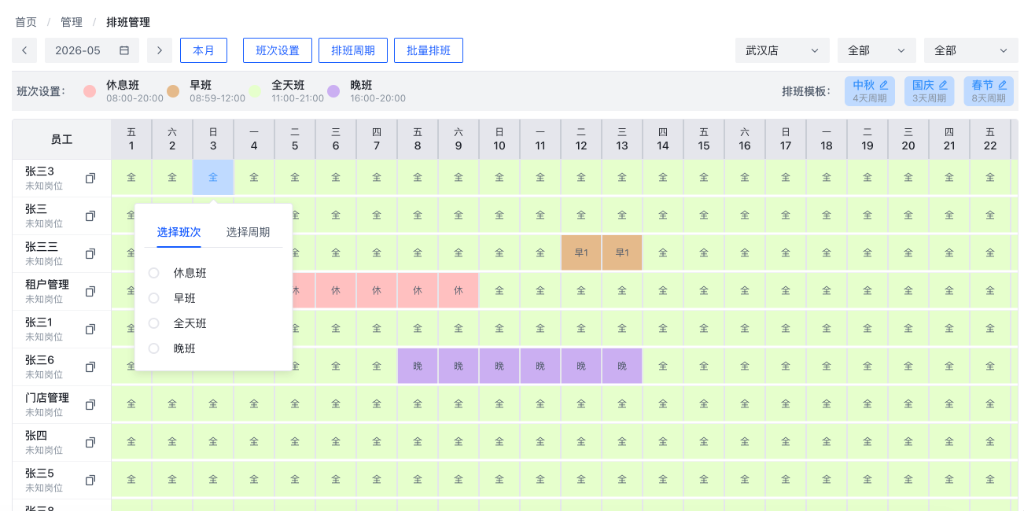This screenshot has height=511, width=1024.
Task: Click employee name 张三5
Action: tap(39, 473)
